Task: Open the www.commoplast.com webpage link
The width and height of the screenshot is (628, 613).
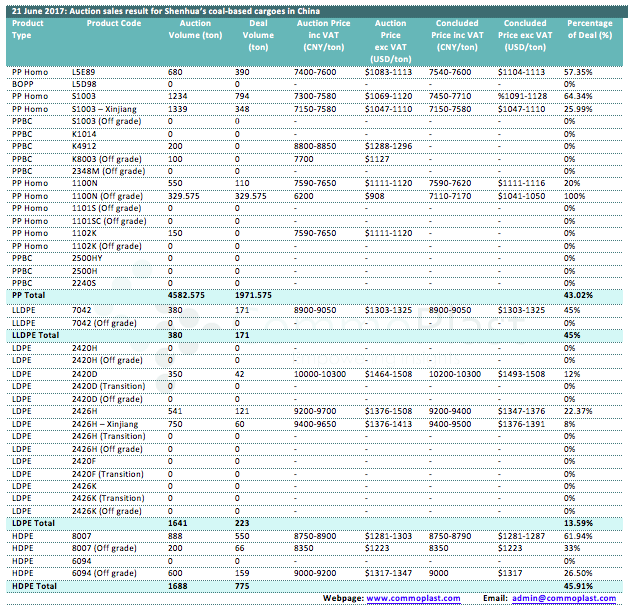Action: (x=413, y=598)
